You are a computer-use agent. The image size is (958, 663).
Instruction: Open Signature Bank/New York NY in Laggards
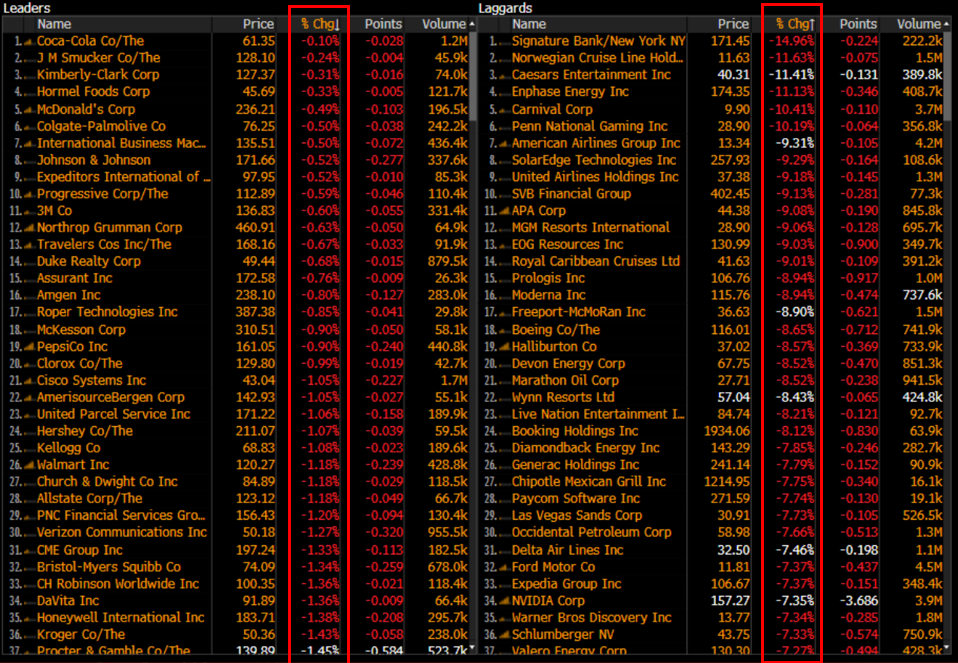tap(598, 41)
